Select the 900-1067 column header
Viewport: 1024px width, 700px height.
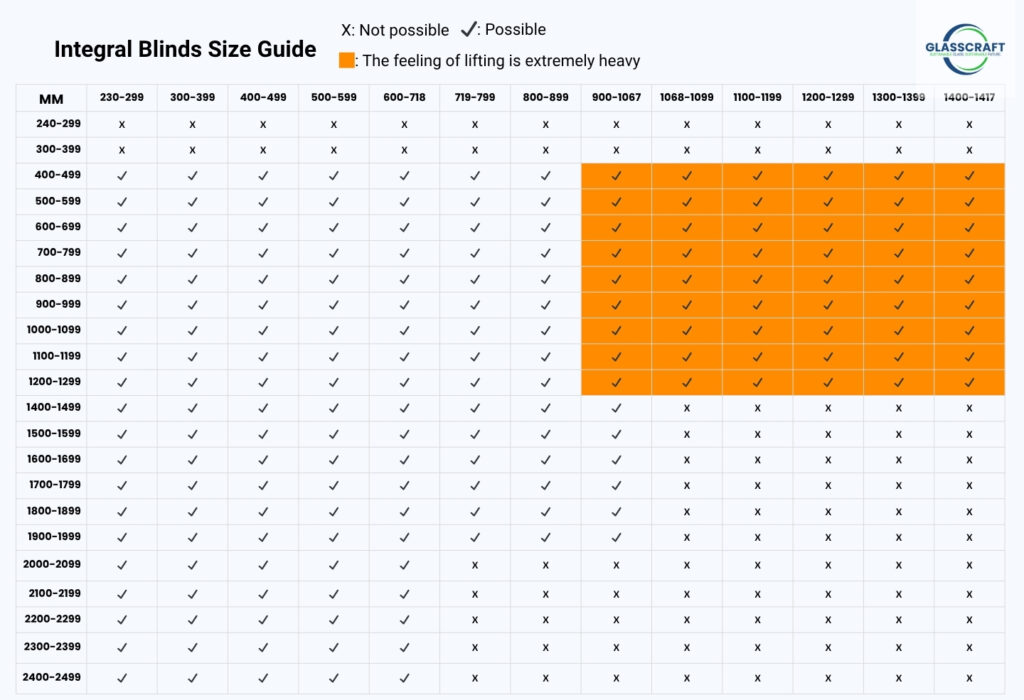click(616, 97)
